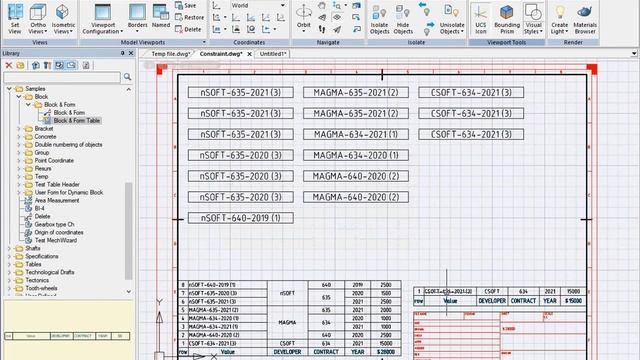The image size is (640, 360).
Task: Click DEVELOPER header in left table
Action: click(x=287, y=351)
